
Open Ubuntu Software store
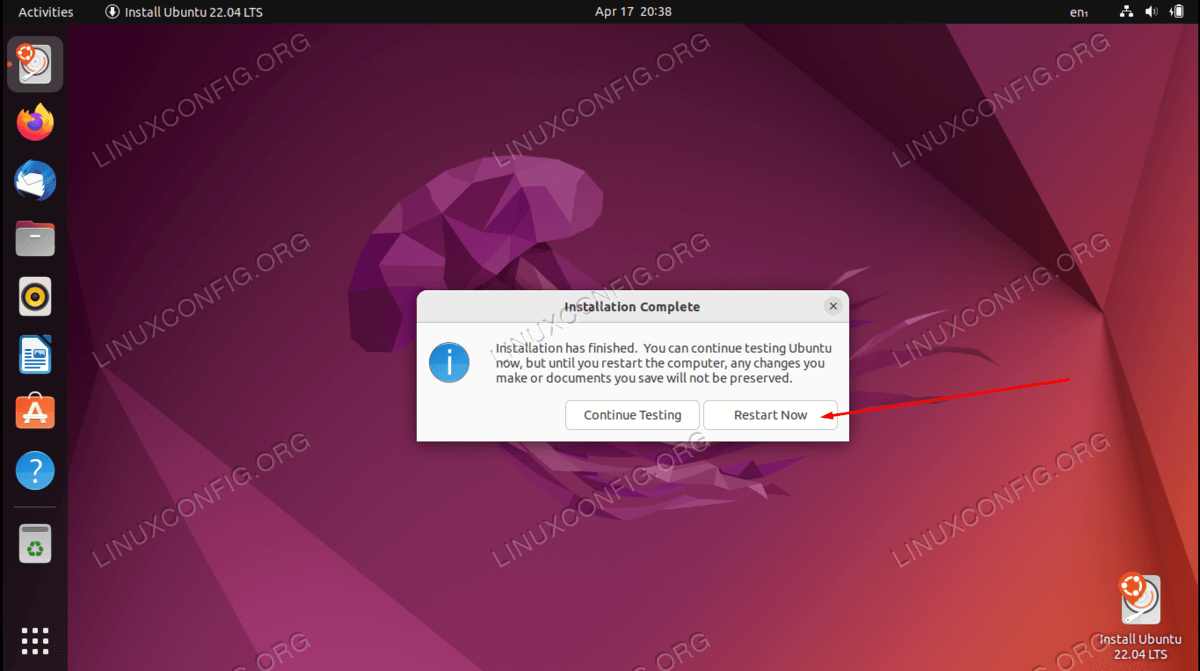pos(35,412)
